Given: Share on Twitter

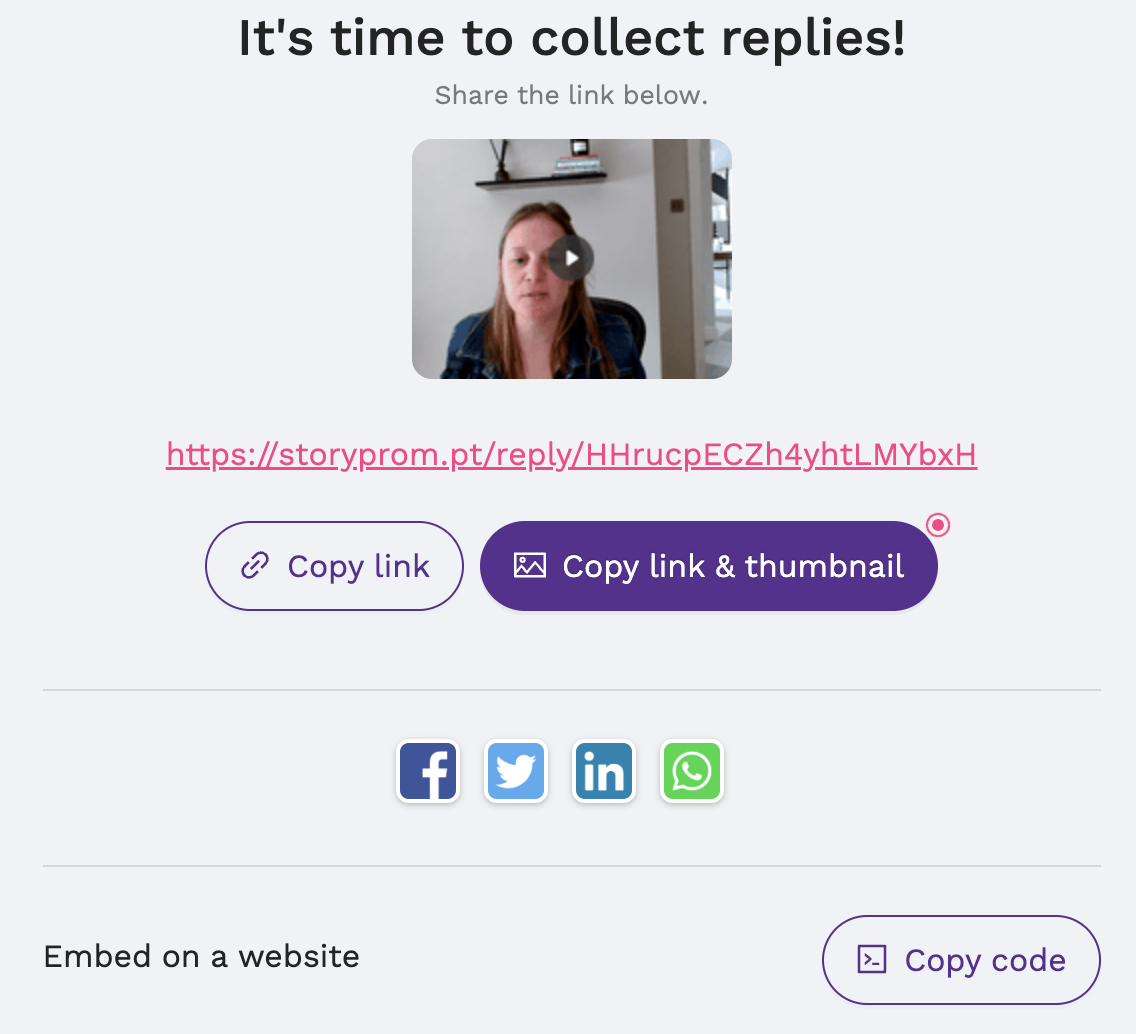Looking at the screenshot, I should pos(516,771).
